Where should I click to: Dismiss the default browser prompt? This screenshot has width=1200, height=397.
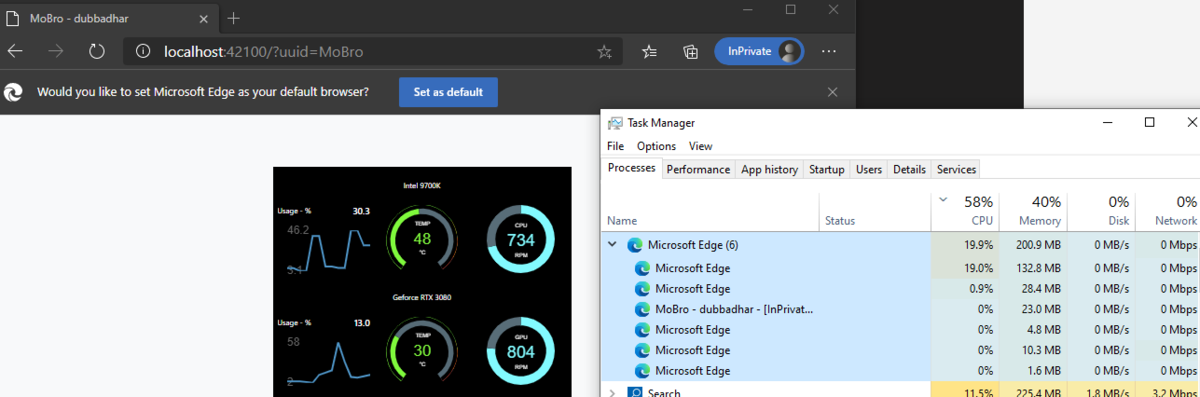[x=833, y=92]
